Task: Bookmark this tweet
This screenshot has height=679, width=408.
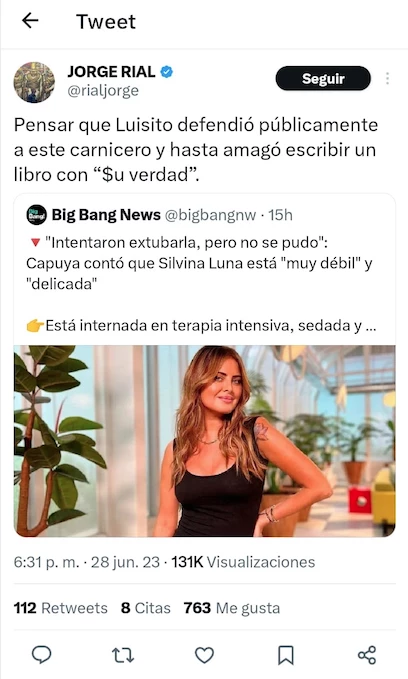Action: (x=286, y=655)
